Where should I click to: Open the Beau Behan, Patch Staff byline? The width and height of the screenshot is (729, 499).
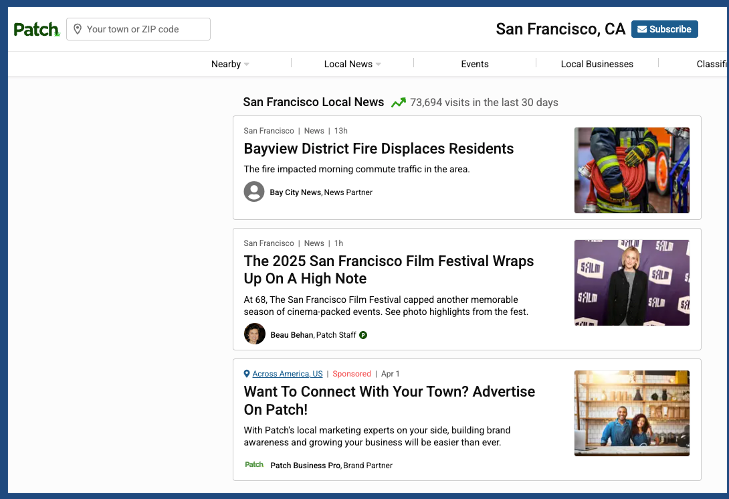[x=313, y=335]
